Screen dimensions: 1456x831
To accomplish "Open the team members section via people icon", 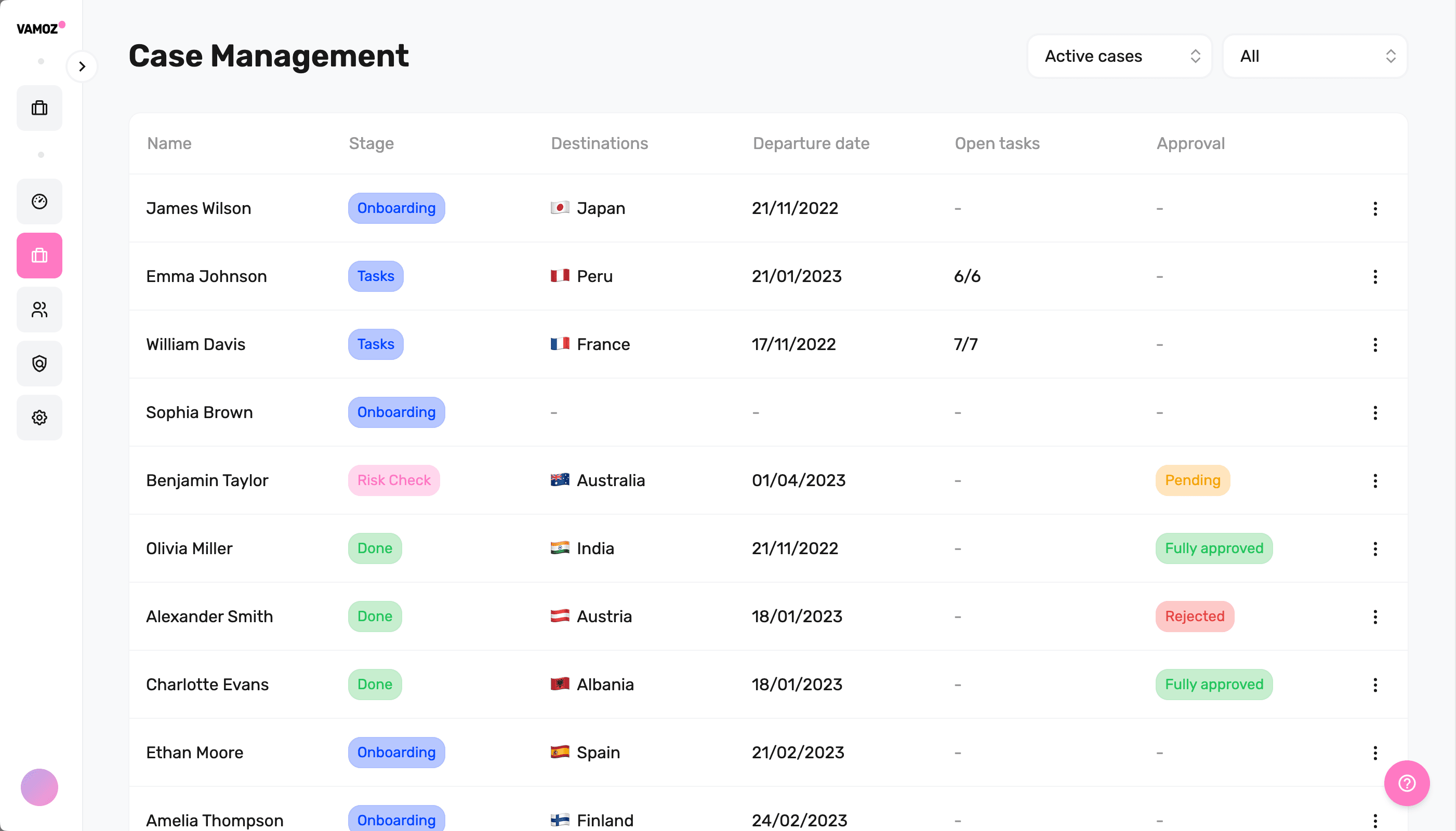I will coord(39,310).
